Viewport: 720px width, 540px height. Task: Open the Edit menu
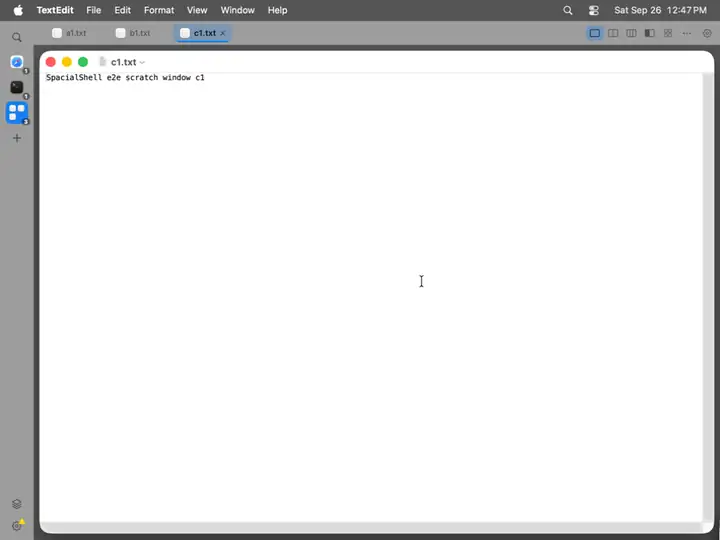pyautogui.click(x=123, y=10)
